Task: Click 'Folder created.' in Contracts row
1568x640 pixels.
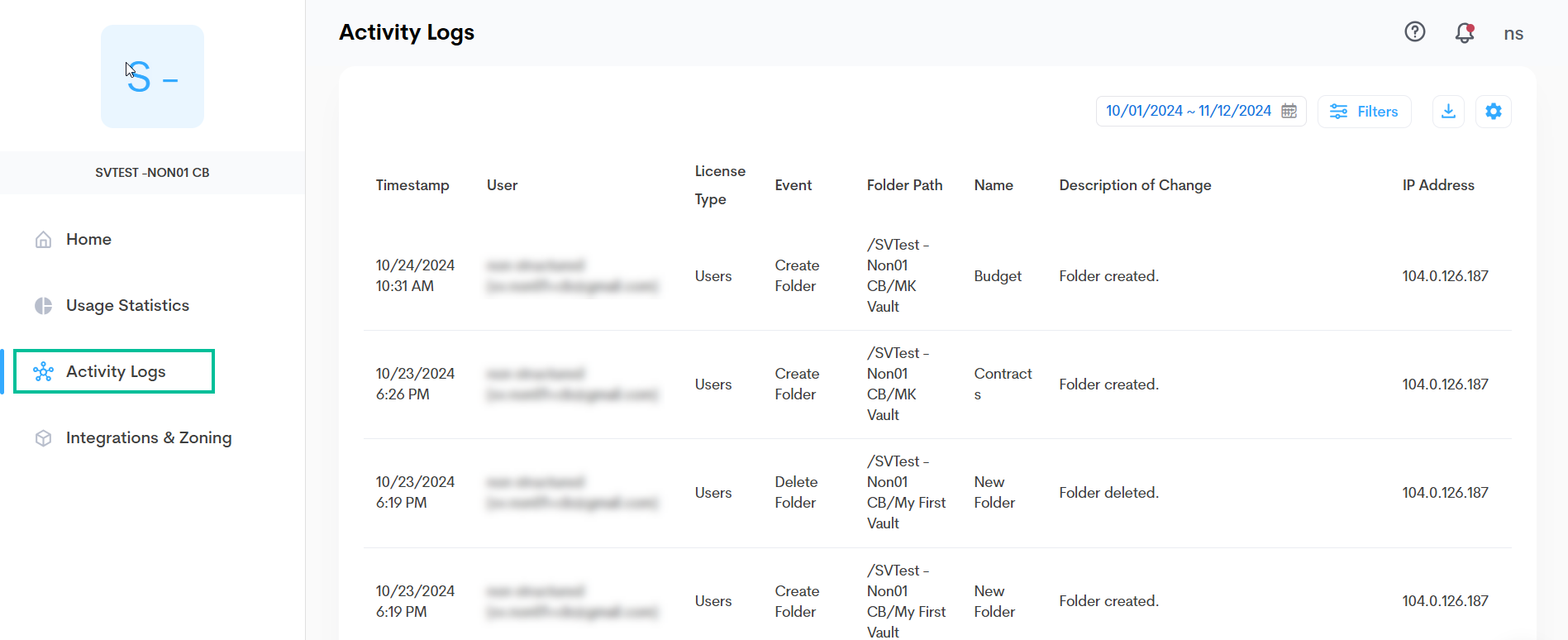Action: (x=1108, y=384)
